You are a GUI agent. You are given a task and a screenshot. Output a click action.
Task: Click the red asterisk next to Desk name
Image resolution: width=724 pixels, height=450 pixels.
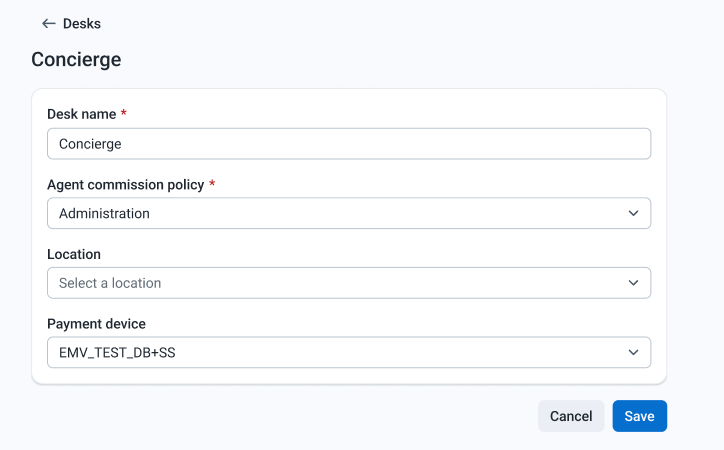point(124,114)
